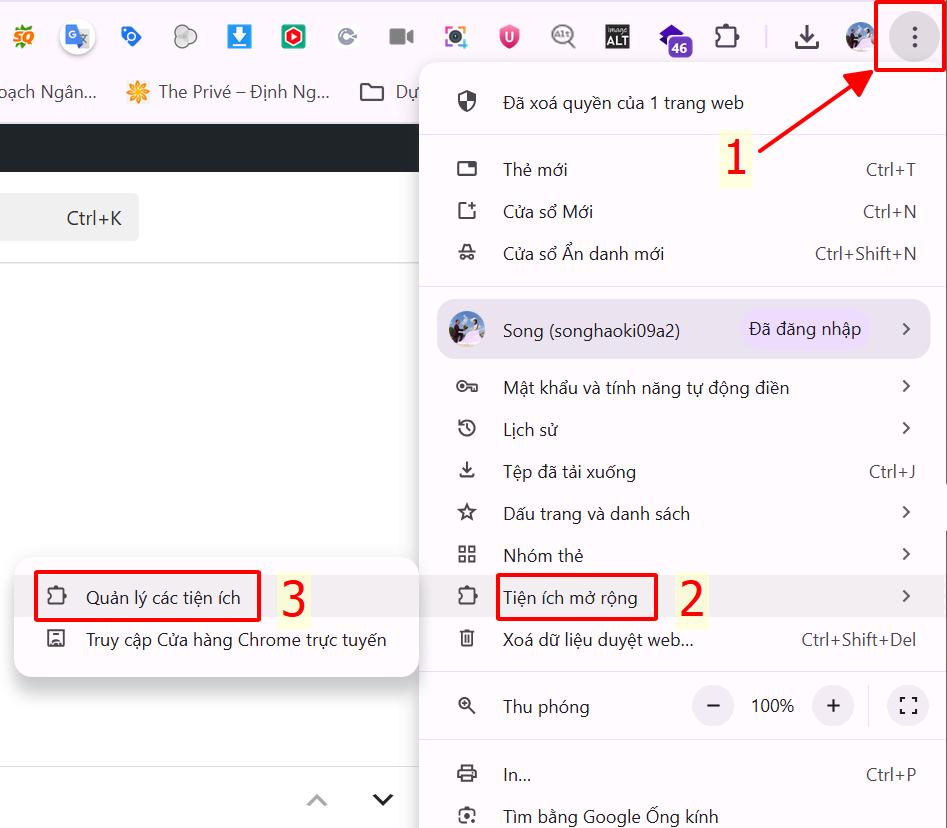Click the up chevron at page bottom
Image resolution: width=947 pixels, height=828 pixels.
pyautogui.click(x=316, y=801)
